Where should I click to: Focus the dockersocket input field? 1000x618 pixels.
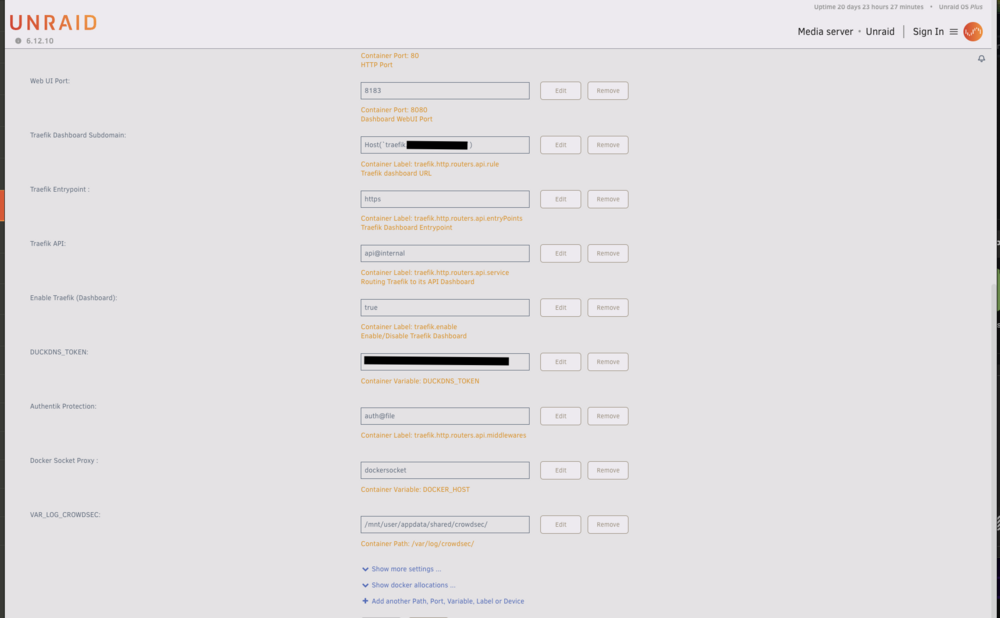coord(445,470)
